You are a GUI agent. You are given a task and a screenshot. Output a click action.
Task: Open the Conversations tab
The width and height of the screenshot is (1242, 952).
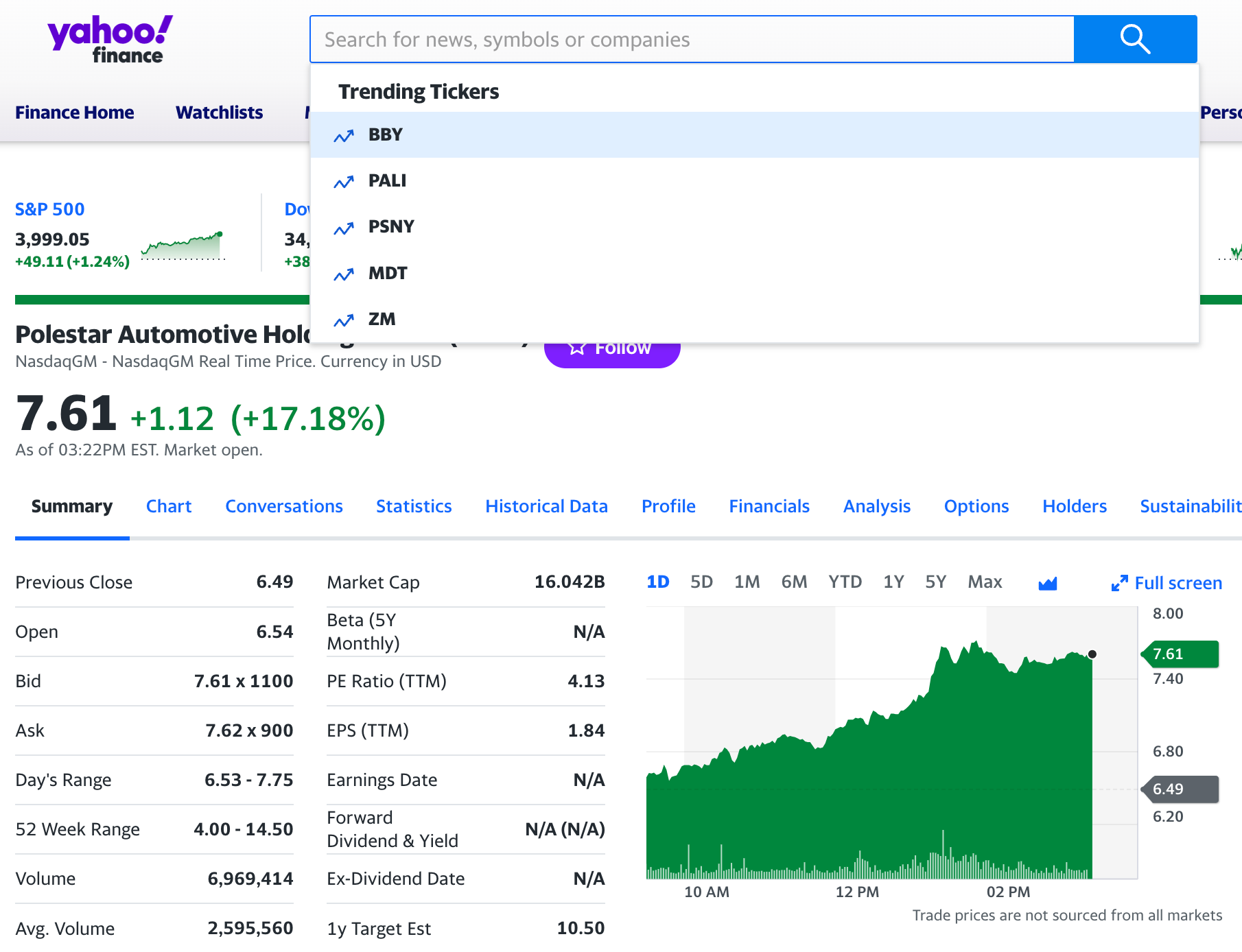point(284,506)
